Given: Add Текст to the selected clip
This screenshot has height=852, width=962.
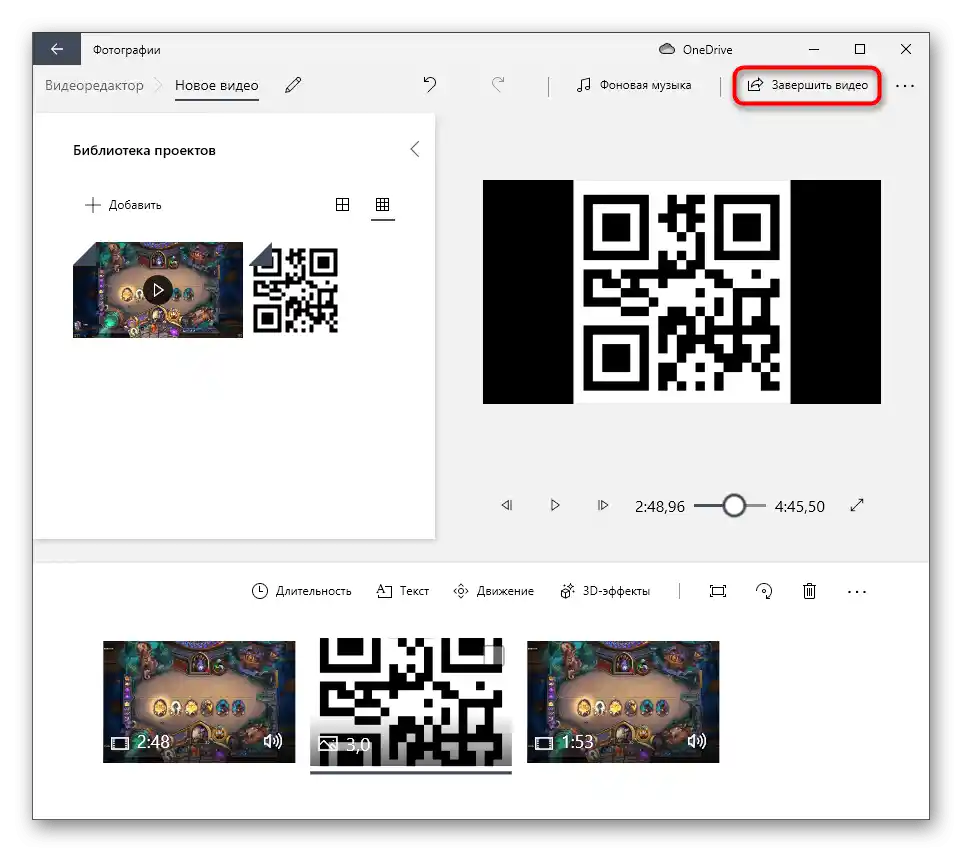Looking at the screenshot, I should [402, 591].
